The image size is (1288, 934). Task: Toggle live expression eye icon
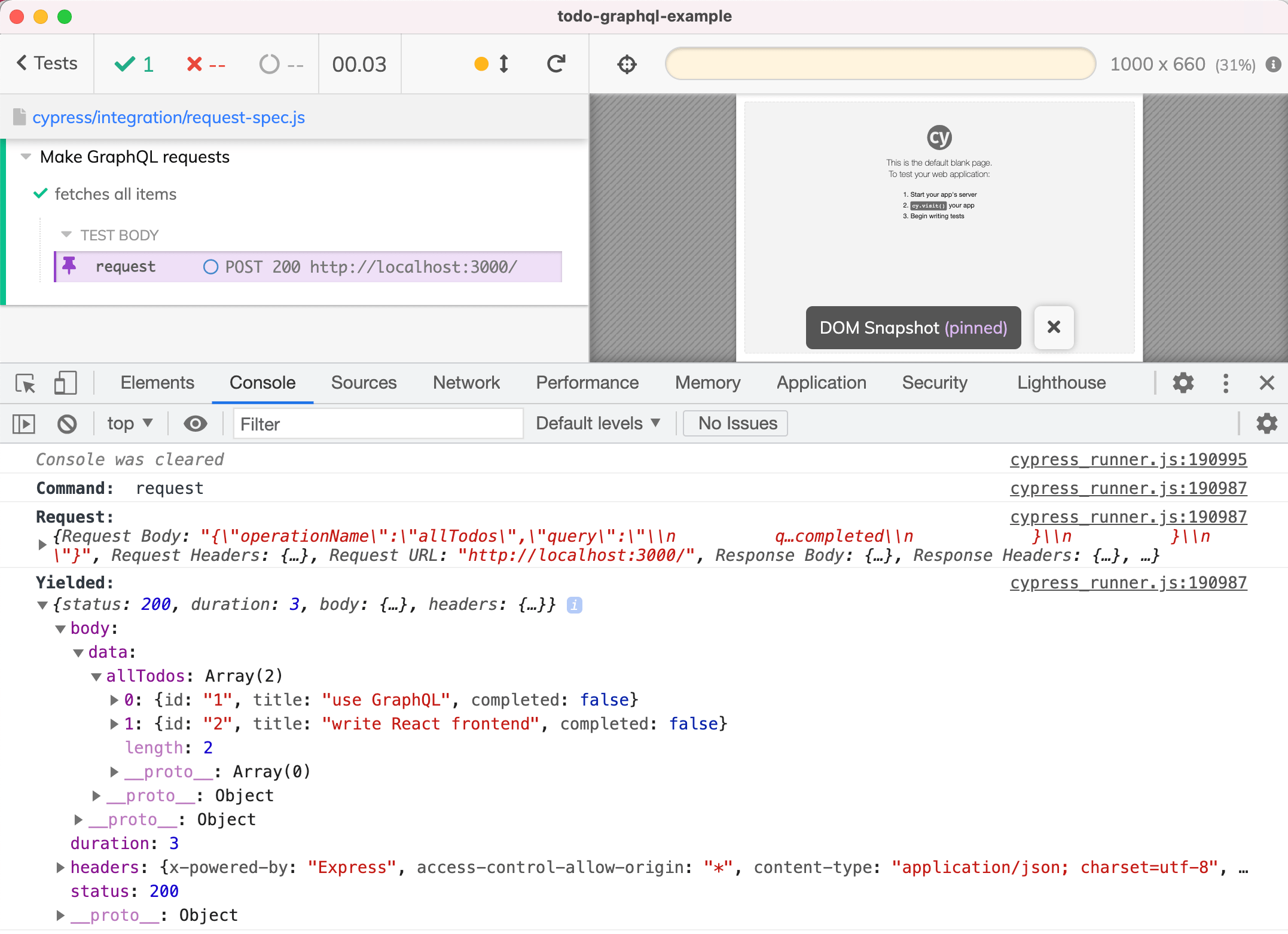tap(195, 424)
